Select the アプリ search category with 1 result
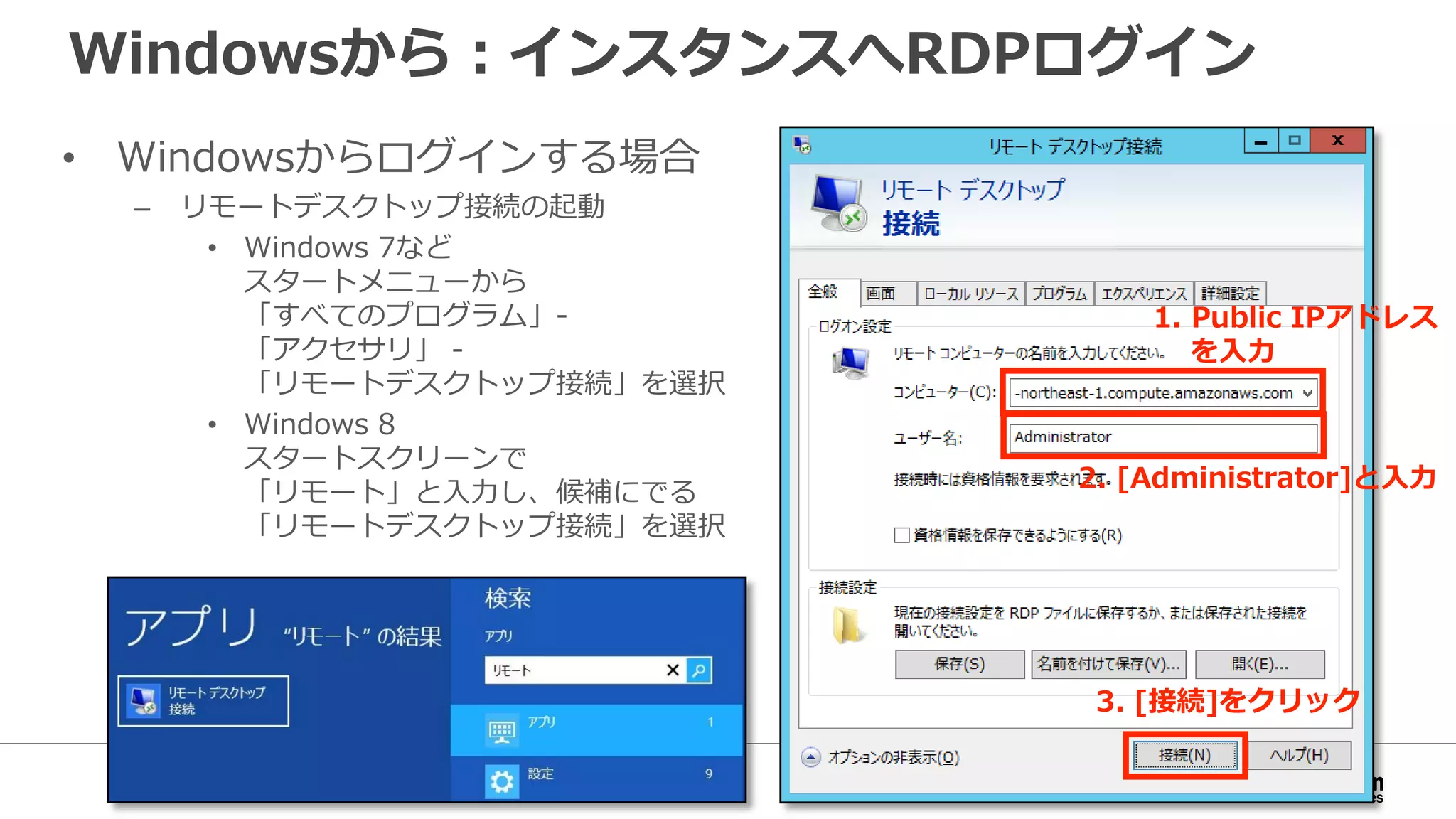The width and height of the screenshot is (1456, 819). click(x=597, y=729)
